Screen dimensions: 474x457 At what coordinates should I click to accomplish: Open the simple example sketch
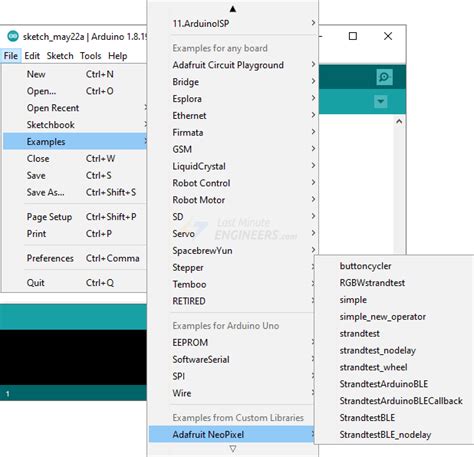(395, 300)
